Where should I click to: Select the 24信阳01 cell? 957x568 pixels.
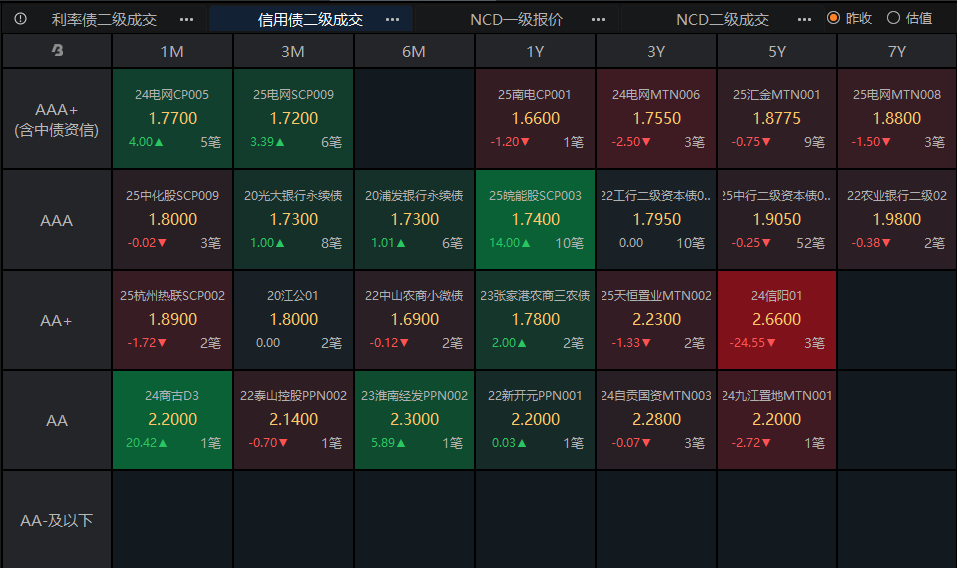pos(777,320)
